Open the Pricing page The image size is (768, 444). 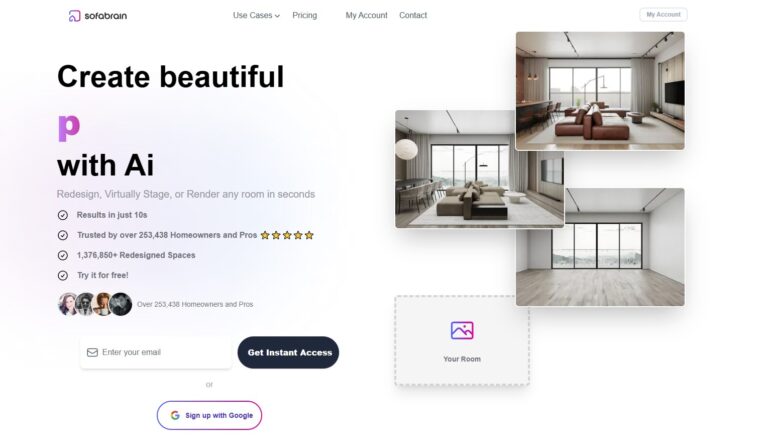(x=305, y=15)
